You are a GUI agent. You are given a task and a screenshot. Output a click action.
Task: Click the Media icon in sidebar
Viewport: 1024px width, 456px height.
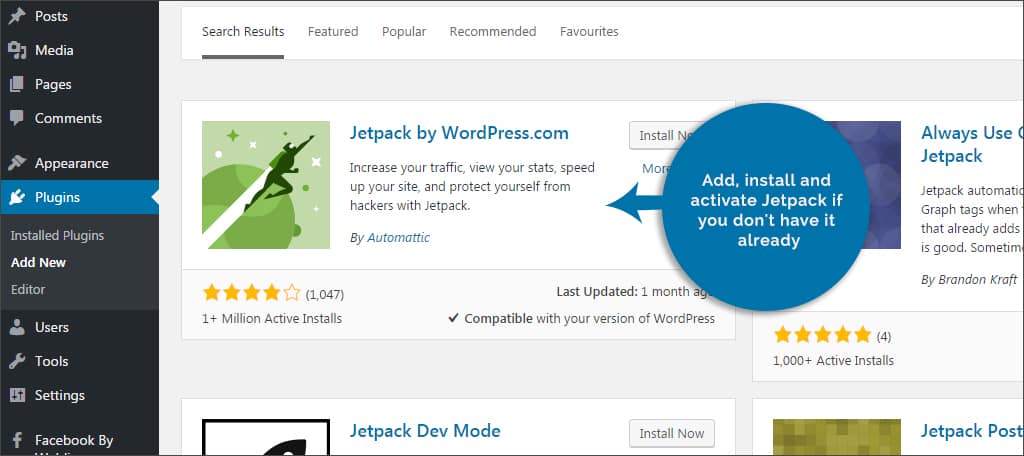[x=17, y=50]
